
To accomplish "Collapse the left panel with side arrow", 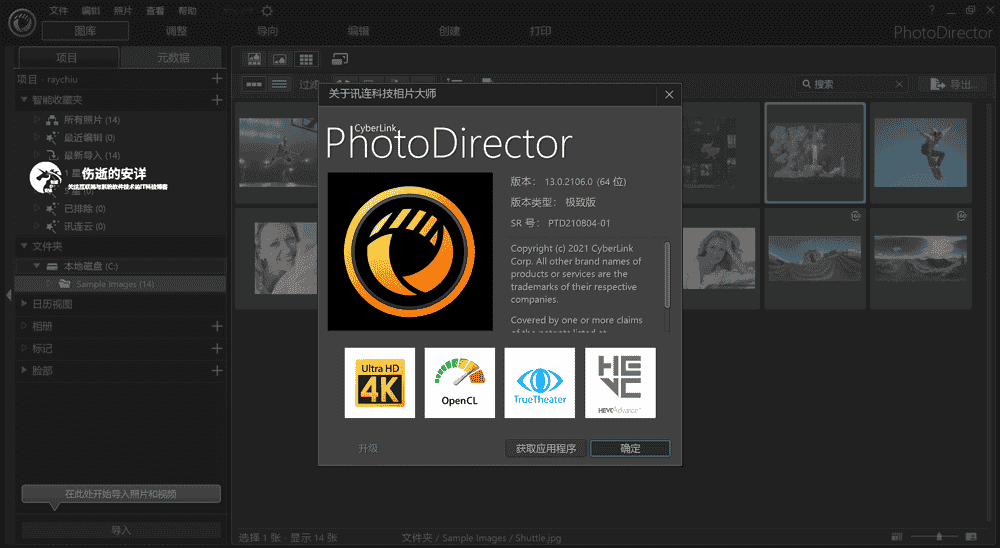I will pos(8,295).
